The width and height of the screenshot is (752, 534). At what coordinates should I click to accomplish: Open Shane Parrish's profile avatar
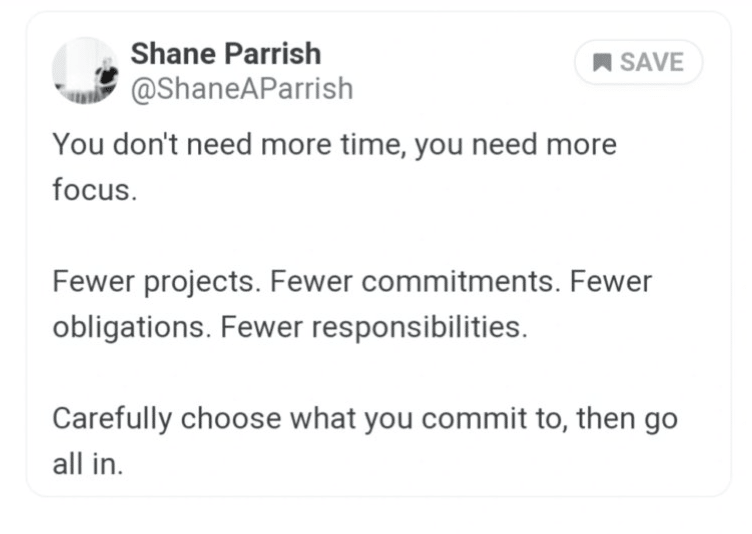(x=85, y=71)
